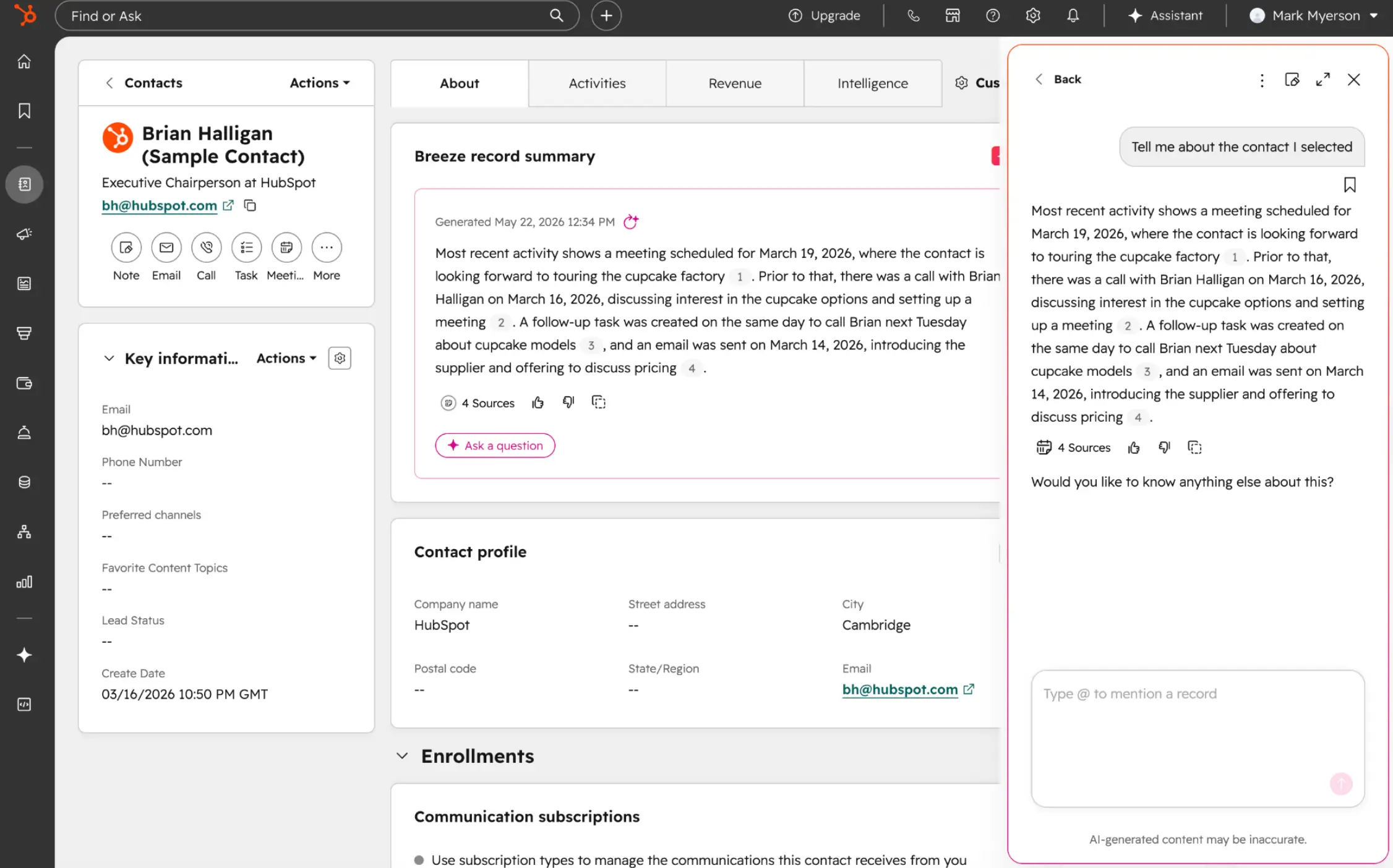
Task: Click the Upgrade button
Action: click(x=824, y=15)
